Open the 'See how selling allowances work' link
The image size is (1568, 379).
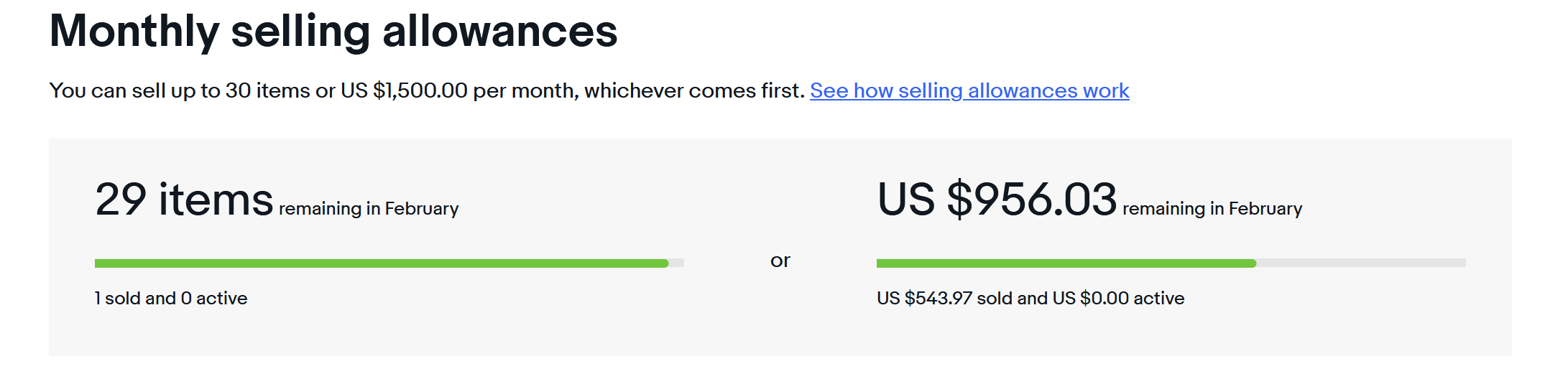click(969, 91)
